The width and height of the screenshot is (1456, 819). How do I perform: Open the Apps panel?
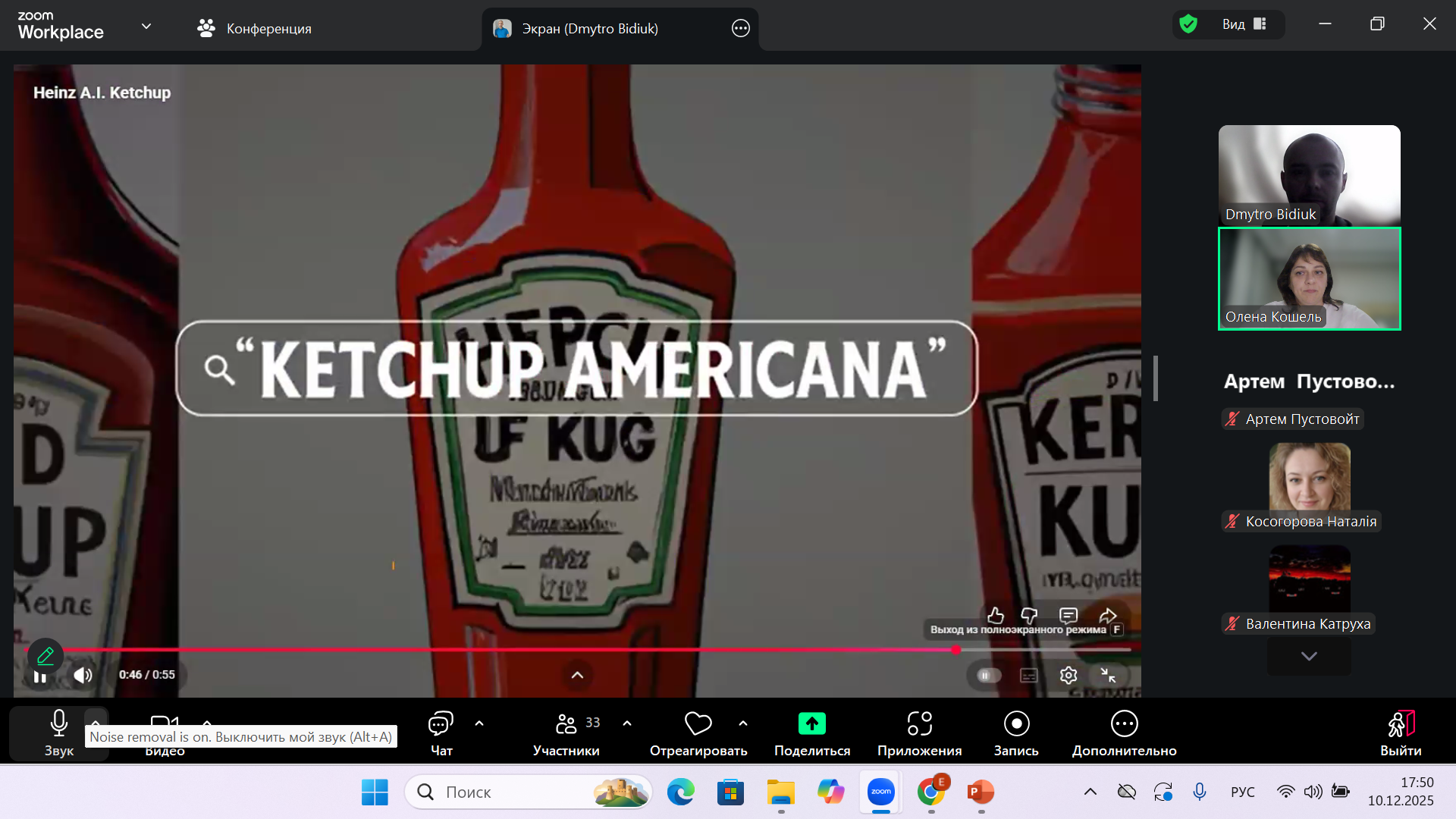(919, 724)
